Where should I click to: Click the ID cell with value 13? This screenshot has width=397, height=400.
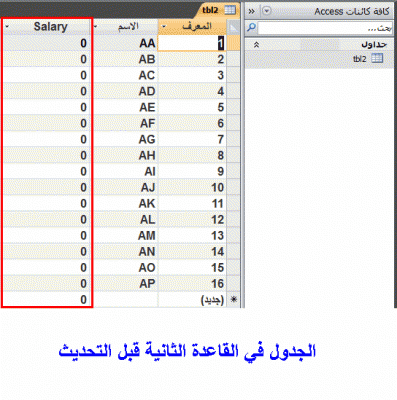pos(192,235)
